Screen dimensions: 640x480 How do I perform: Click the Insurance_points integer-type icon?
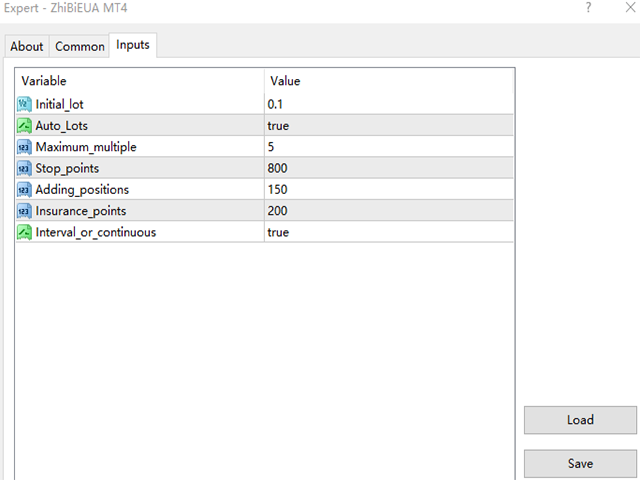pyautogui.click(x=24, y=211)
